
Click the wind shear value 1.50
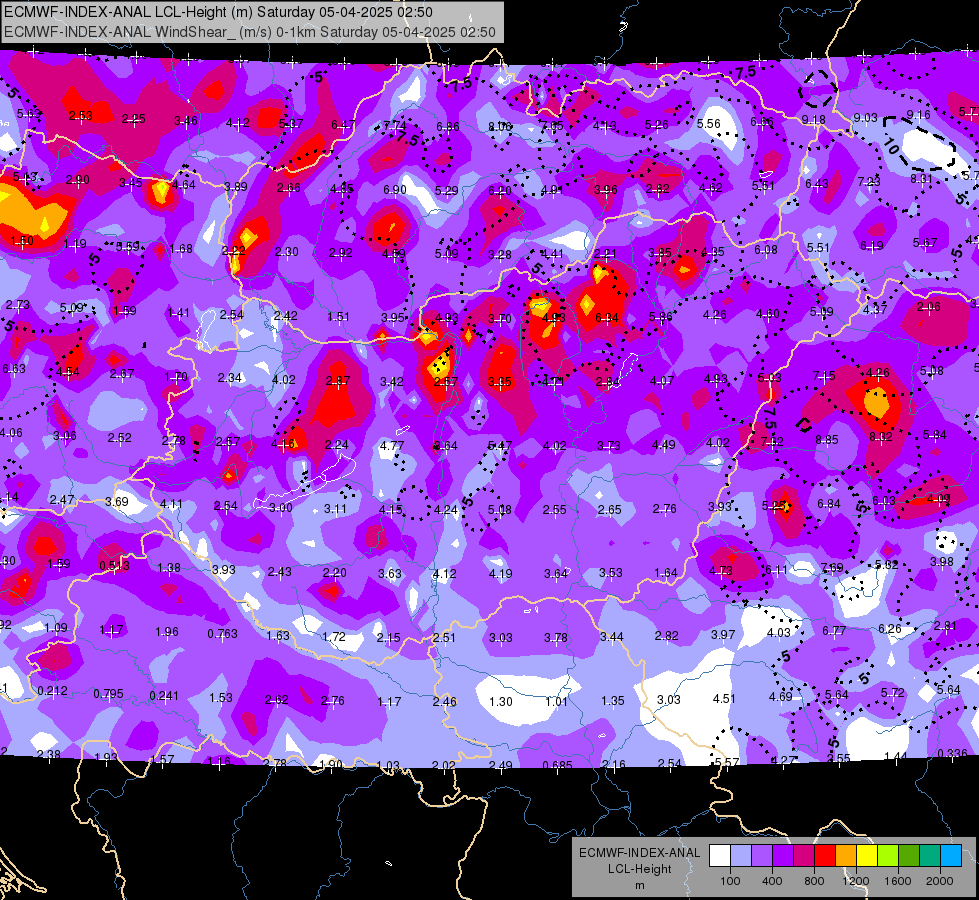coord(22,240)
